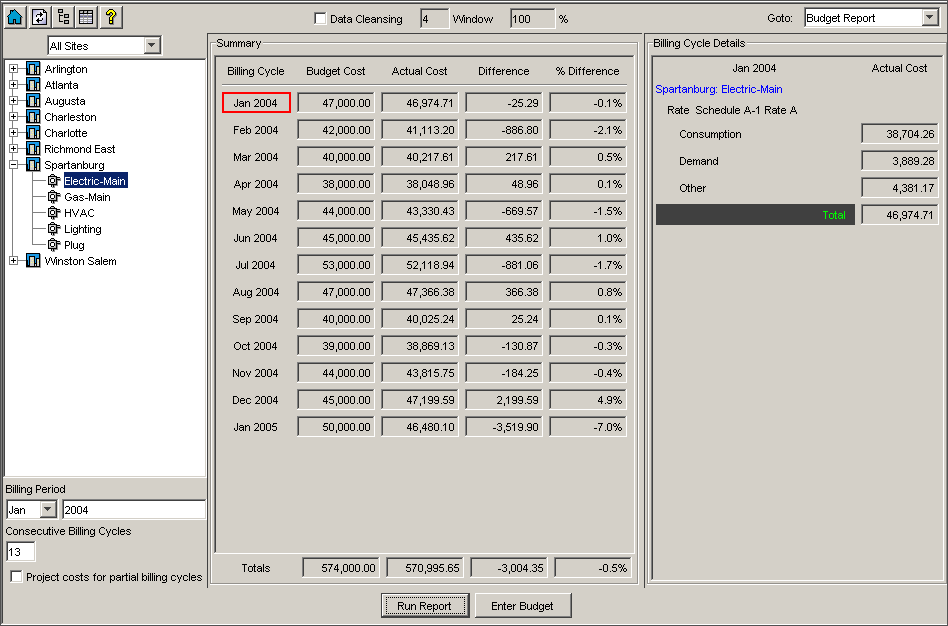Click the Home toolbar icon

click(15, 17)
